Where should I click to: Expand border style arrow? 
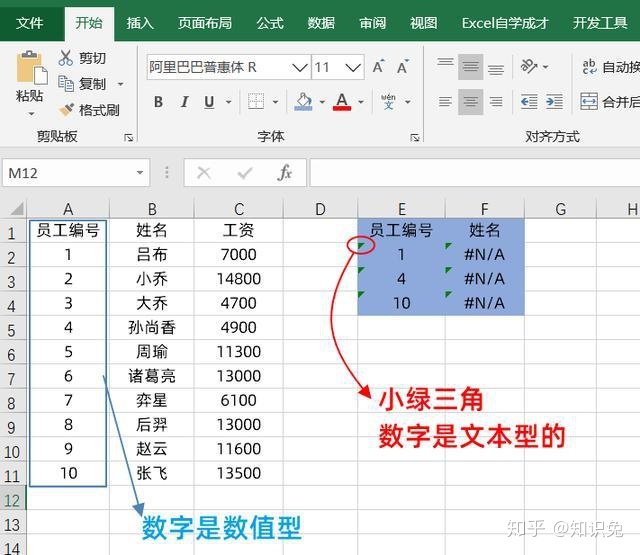pyautogui.click(x=276, y=102)
